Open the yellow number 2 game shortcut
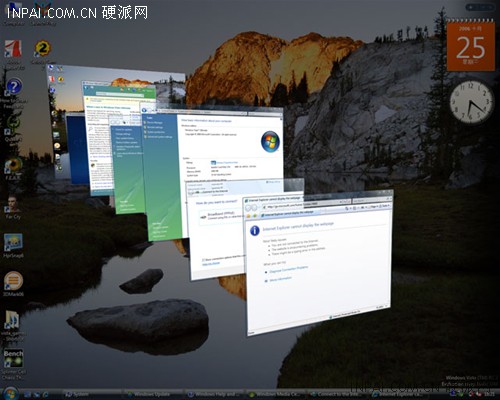Screen dimensions: 500x400 coord(43,49)
